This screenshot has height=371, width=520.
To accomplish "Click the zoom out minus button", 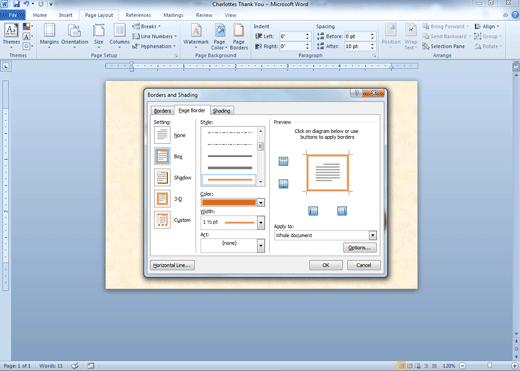I will click(x=462, y=366).
